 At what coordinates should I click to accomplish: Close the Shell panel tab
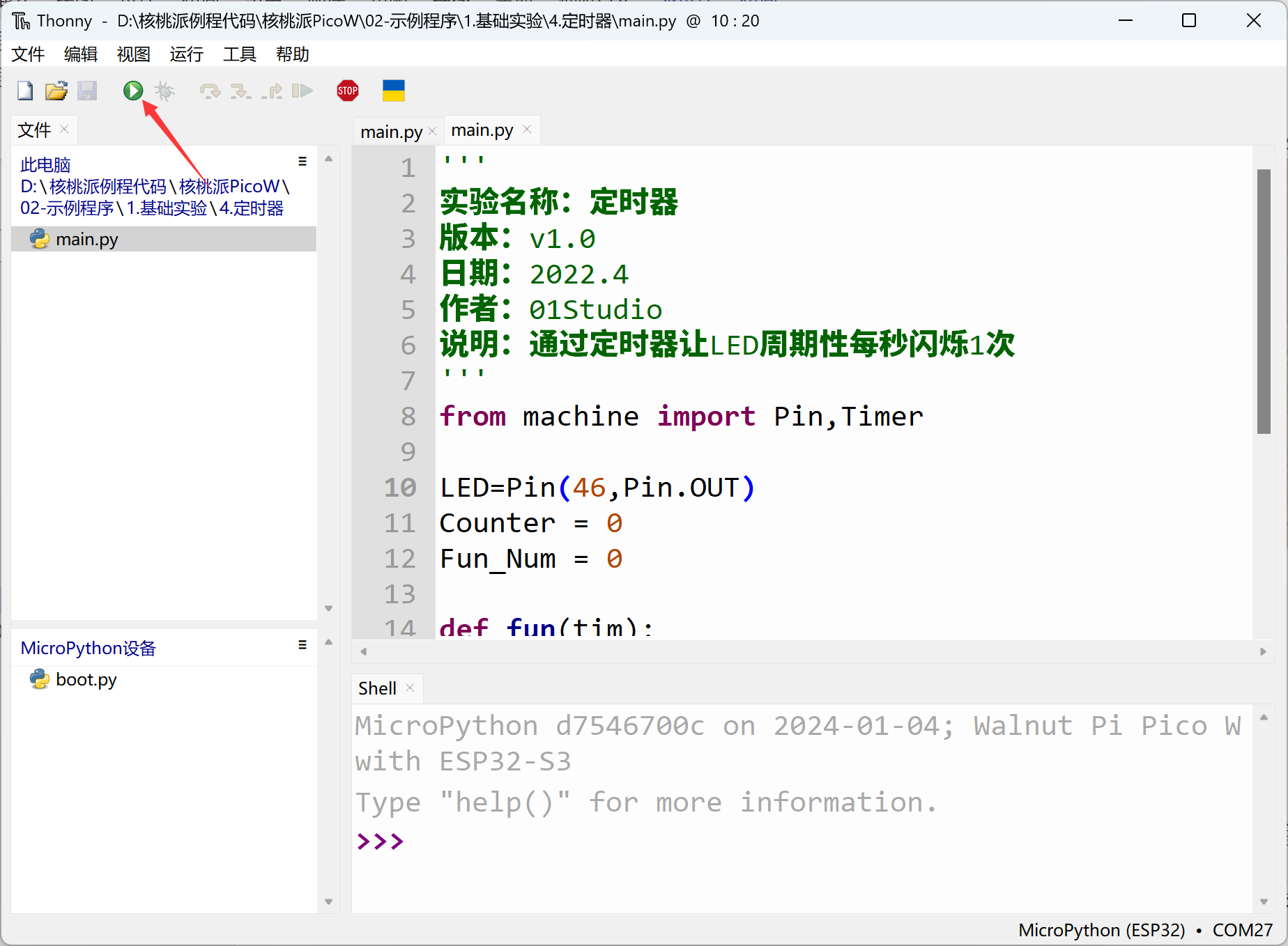point(410,688)
